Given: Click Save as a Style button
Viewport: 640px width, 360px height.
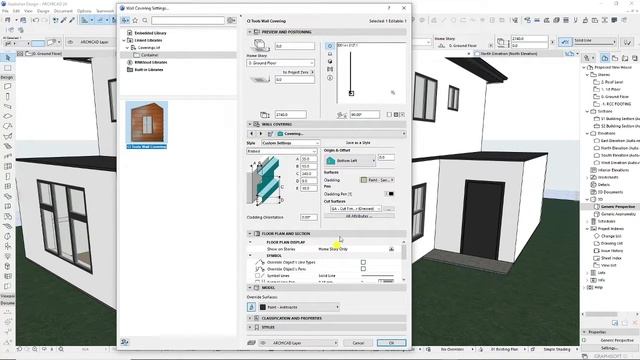Looking at the screenshot, I should pyautogui.click(x=358, y=143).
